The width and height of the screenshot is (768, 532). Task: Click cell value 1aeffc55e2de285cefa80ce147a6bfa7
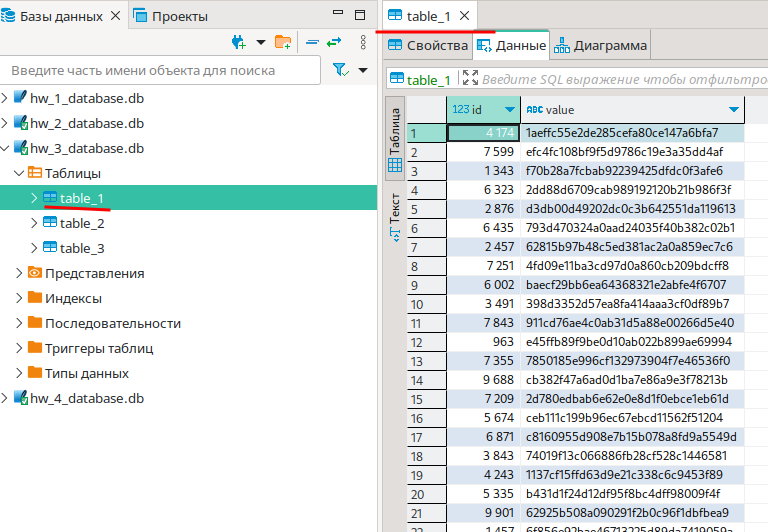click(632, 133)
